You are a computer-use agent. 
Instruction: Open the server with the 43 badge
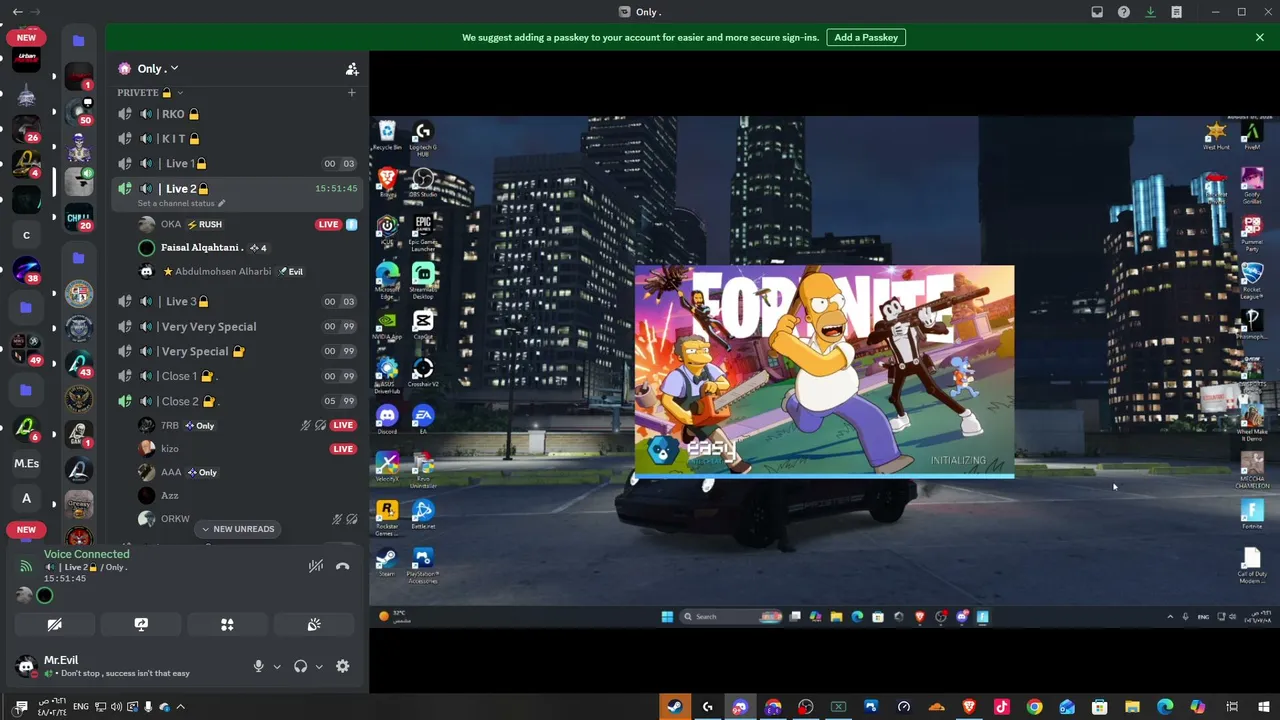pos(79,362)
